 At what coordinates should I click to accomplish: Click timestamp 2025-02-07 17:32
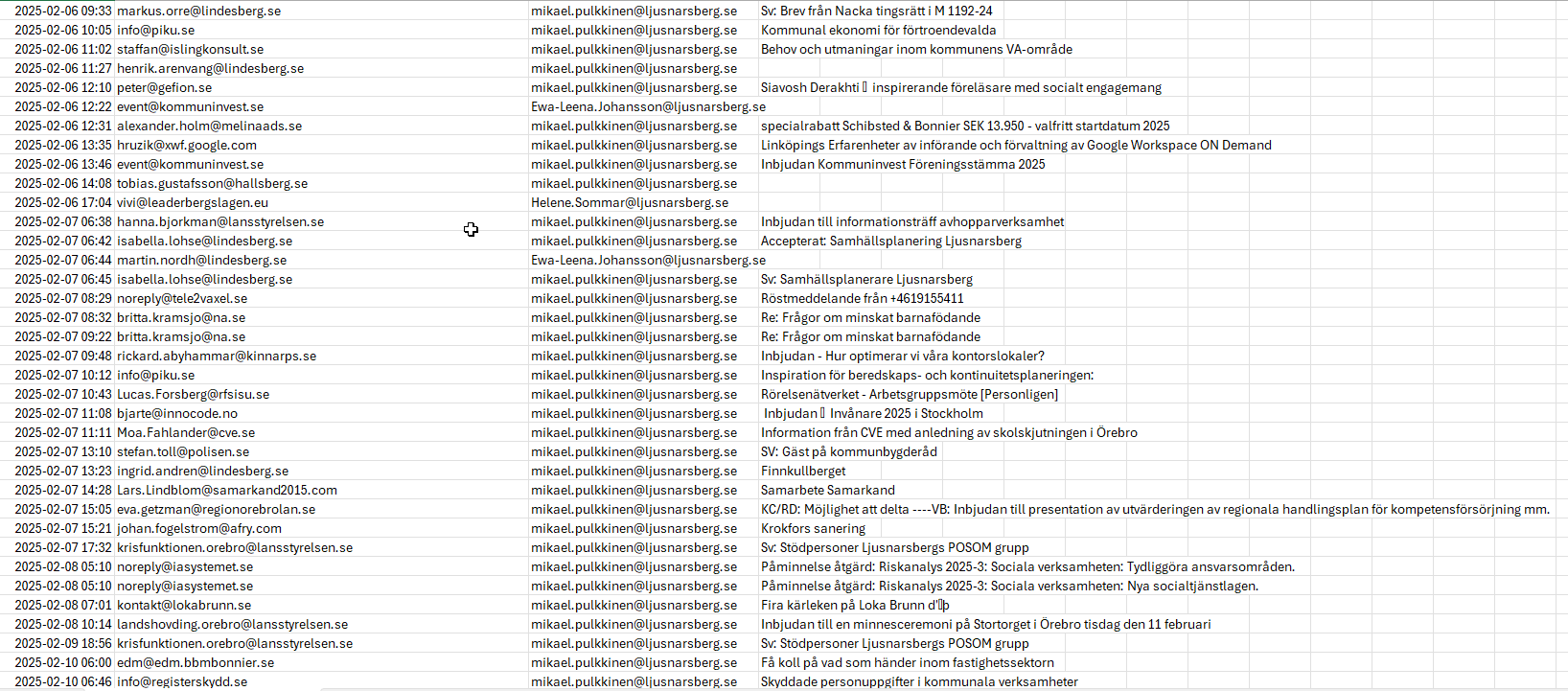coord(63,547)
